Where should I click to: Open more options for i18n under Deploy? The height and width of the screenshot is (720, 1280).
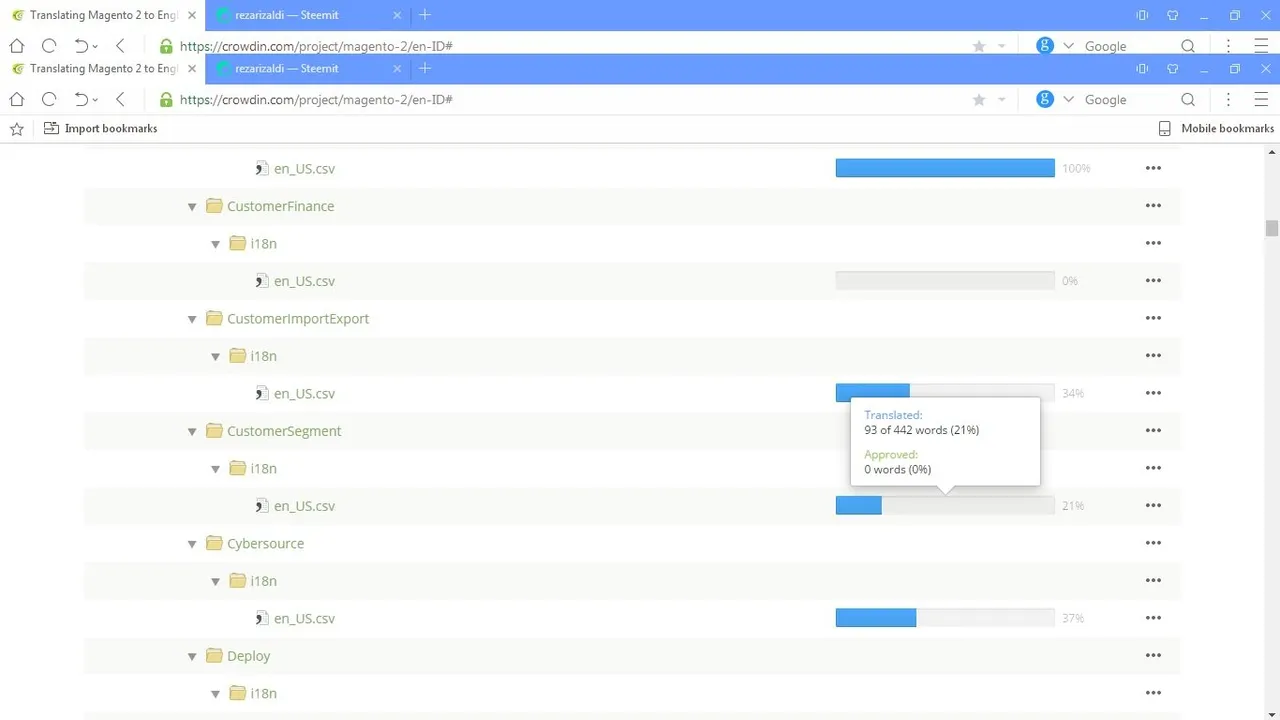(1153, 693)
